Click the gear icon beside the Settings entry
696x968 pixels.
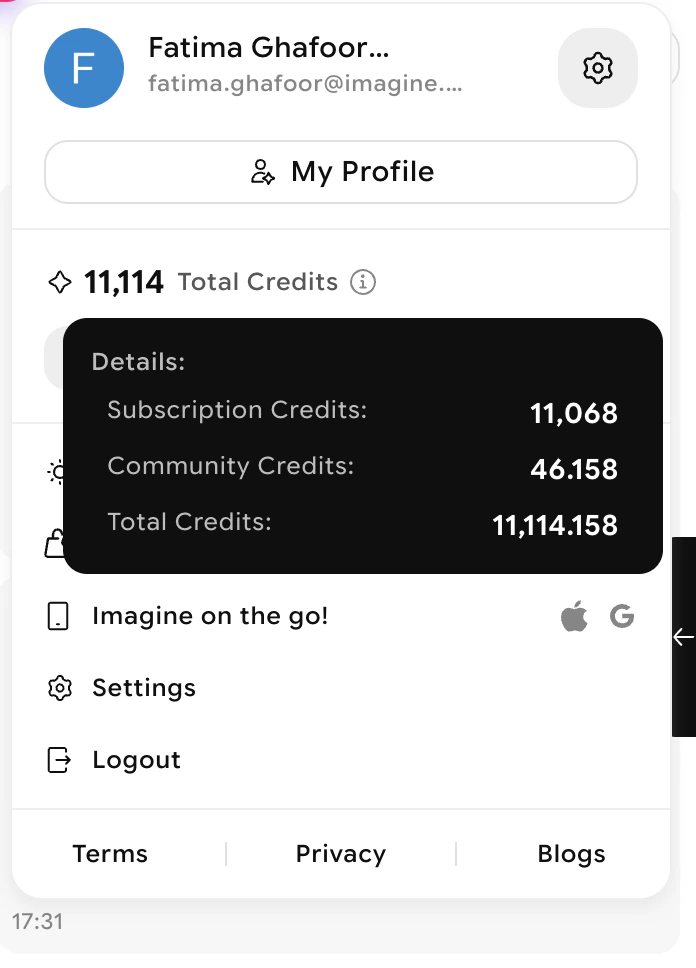tap(60, 688)
